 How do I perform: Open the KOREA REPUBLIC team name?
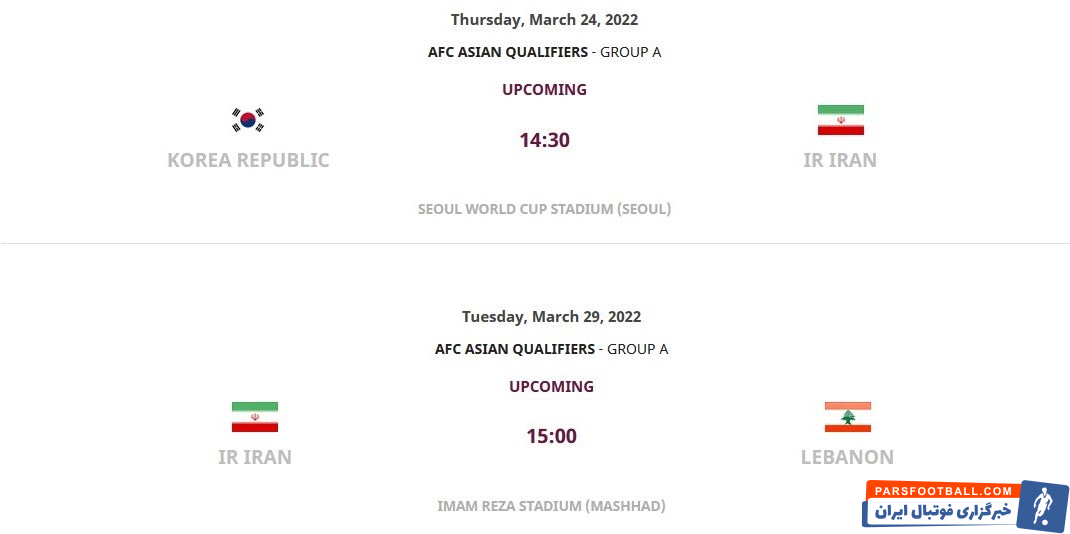(248, 160)
